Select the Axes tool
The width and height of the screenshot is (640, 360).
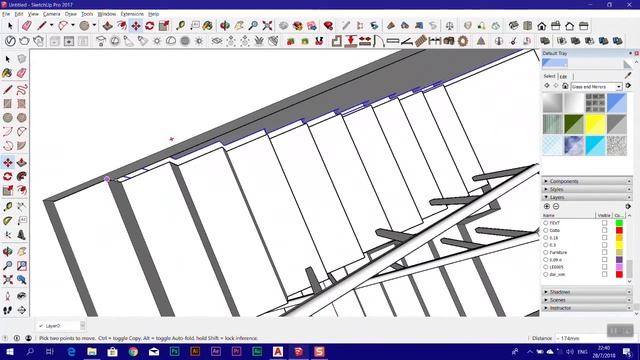(x=7, y=235)
